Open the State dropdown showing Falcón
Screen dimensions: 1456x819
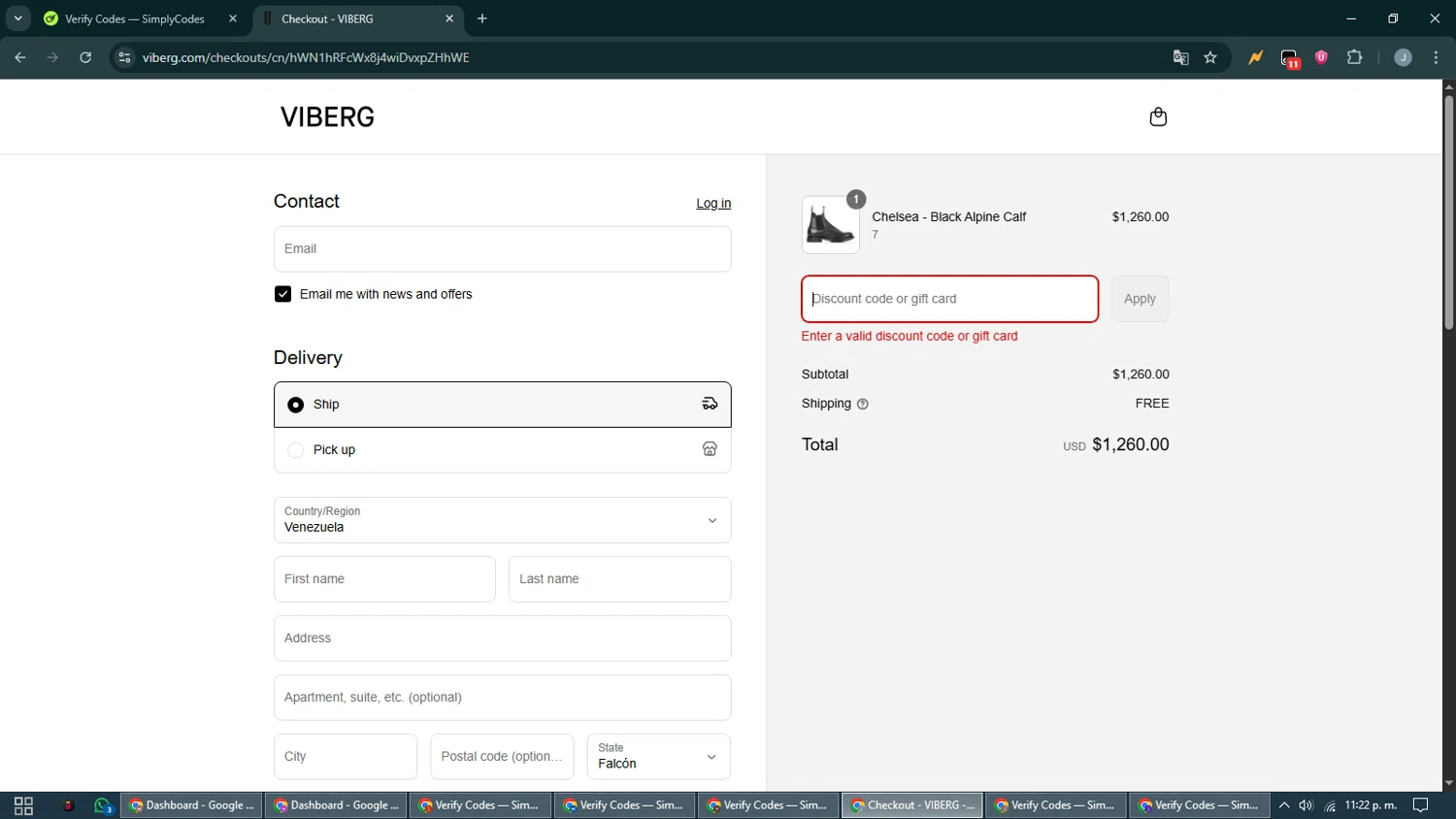pyautogui.click(x=658, y=756)
